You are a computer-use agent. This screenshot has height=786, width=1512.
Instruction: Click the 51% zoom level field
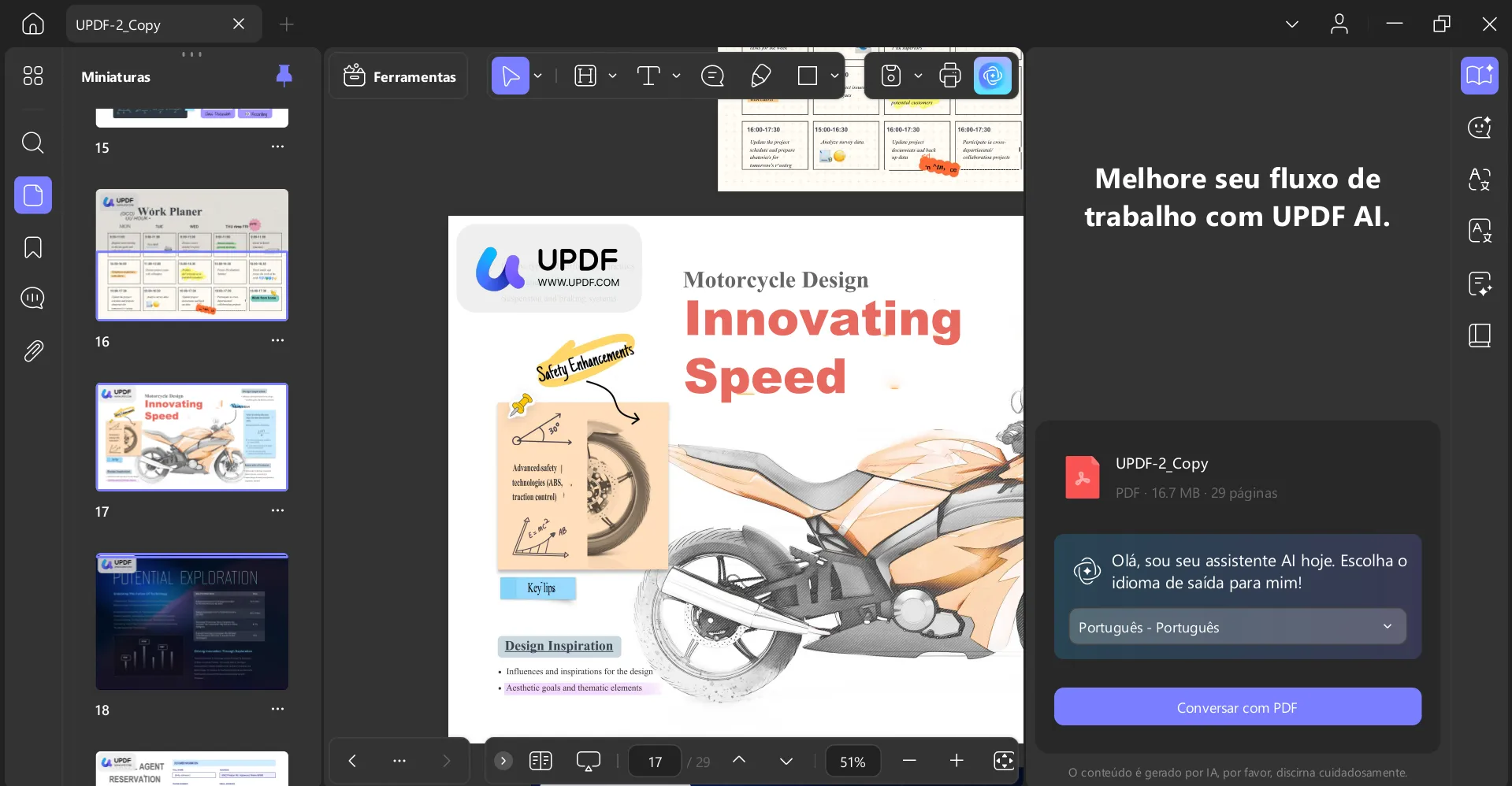853,762
